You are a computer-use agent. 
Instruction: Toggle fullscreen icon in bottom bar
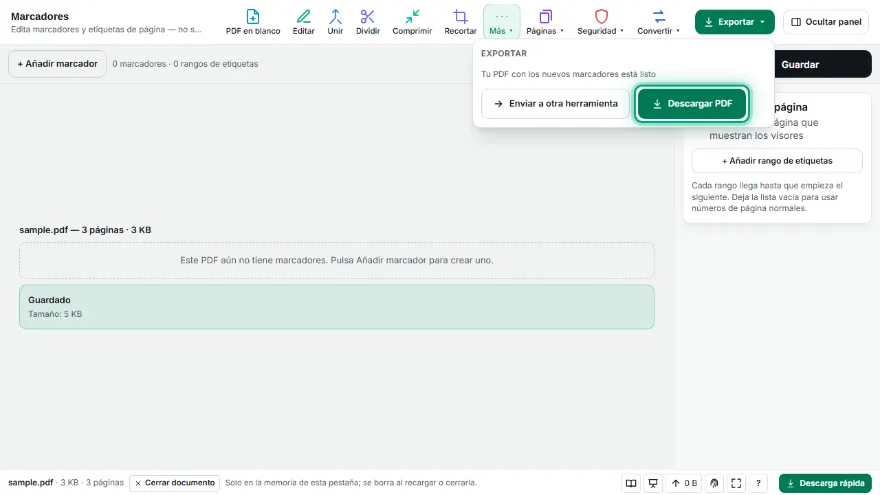[x=736, y=483]
